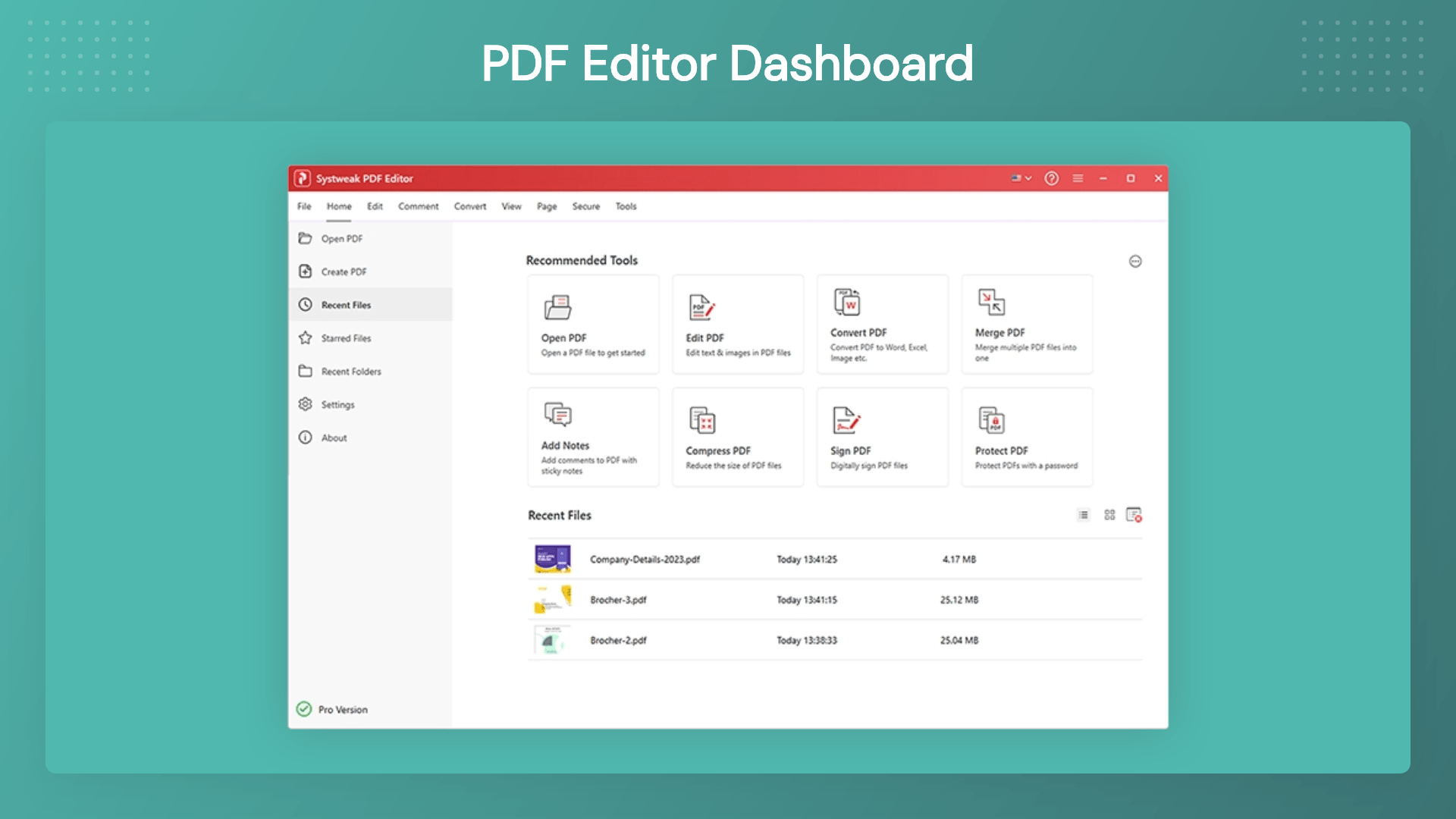The width and height of the screenshot is (1456, 819).
Task: Click the '4.17 MB' file size
Action: (959, 560)
